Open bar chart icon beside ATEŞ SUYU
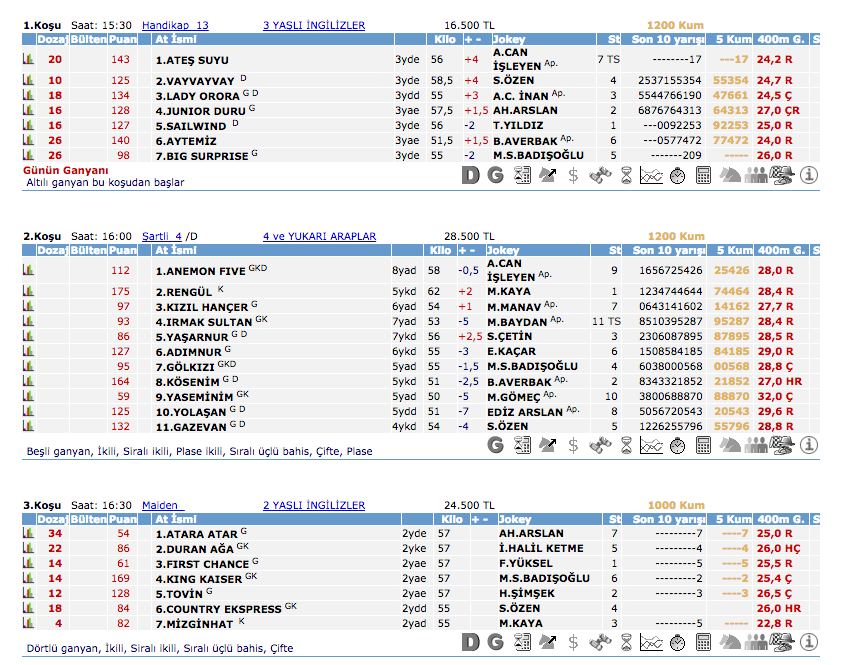Image resolution: width=843 pixels, height=665 pixels. pyautogui.click(x=28, y=60)
